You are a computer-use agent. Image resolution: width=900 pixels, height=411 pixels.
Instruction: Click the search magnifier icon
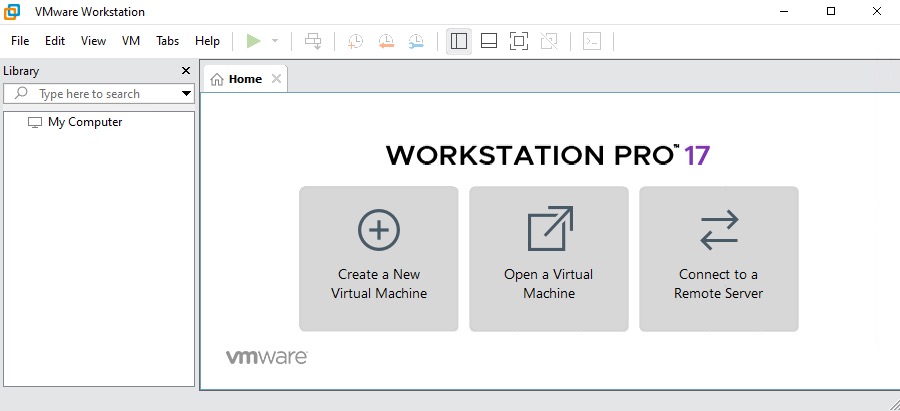coord(21,93)
